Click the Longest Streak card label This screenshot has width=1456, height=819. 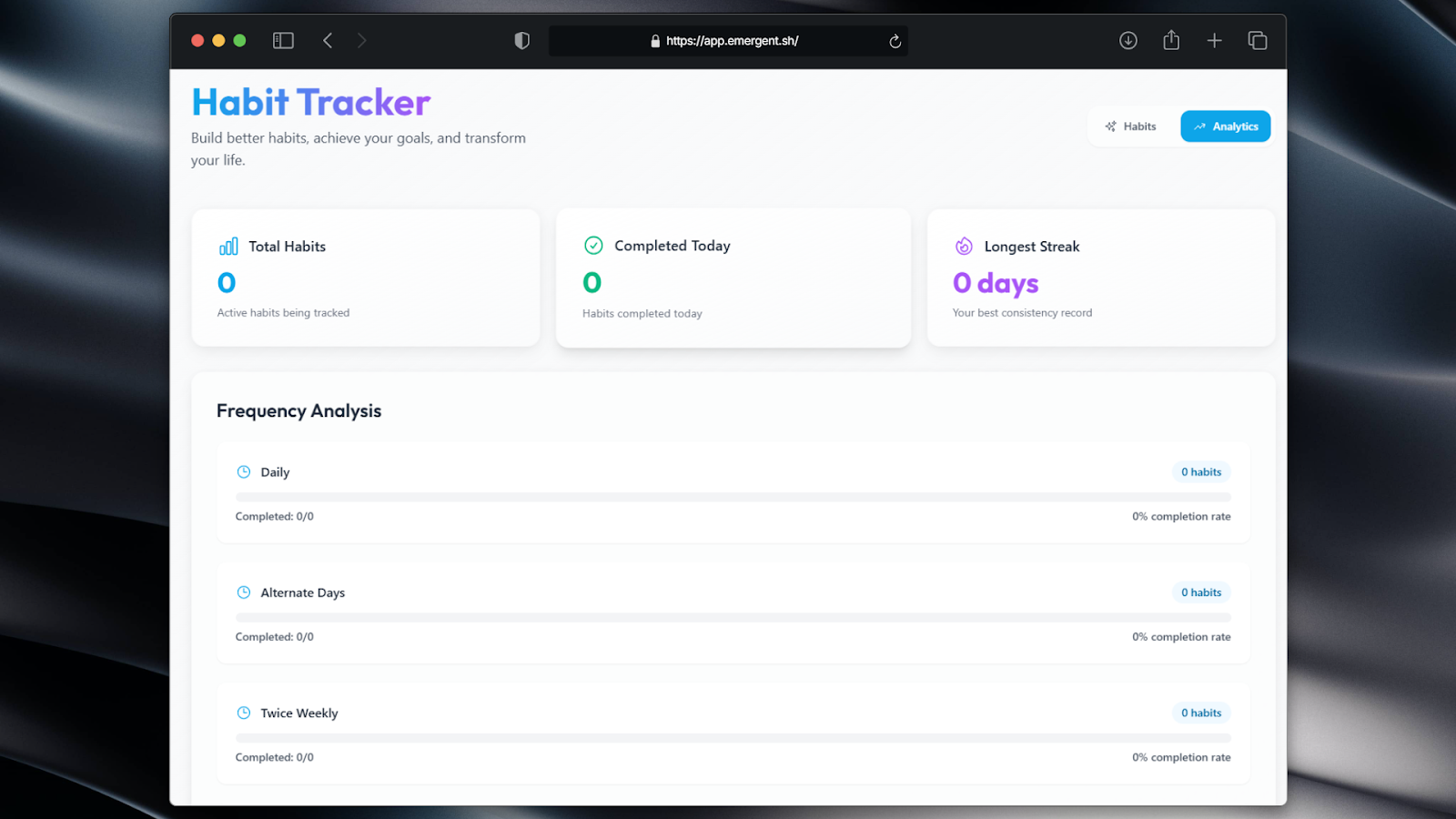click(1032, 247)
